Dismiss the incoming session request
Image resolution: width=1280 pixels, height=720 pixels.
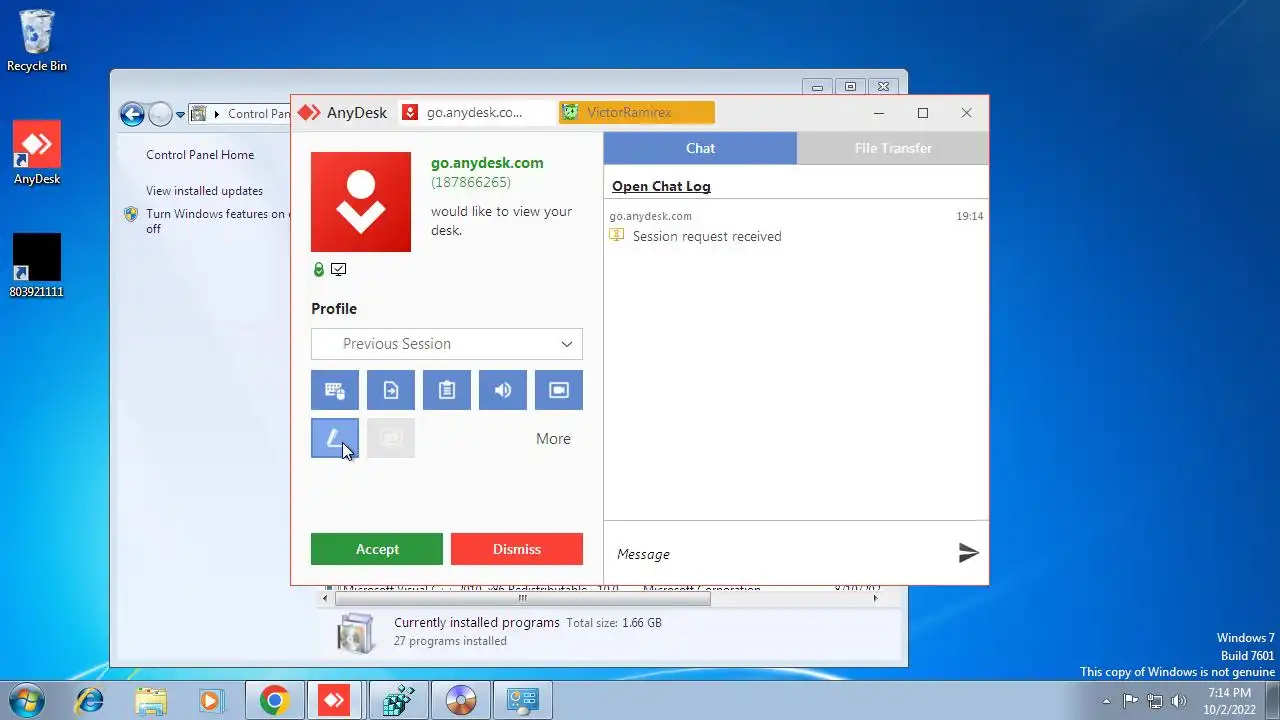(517, 549)
